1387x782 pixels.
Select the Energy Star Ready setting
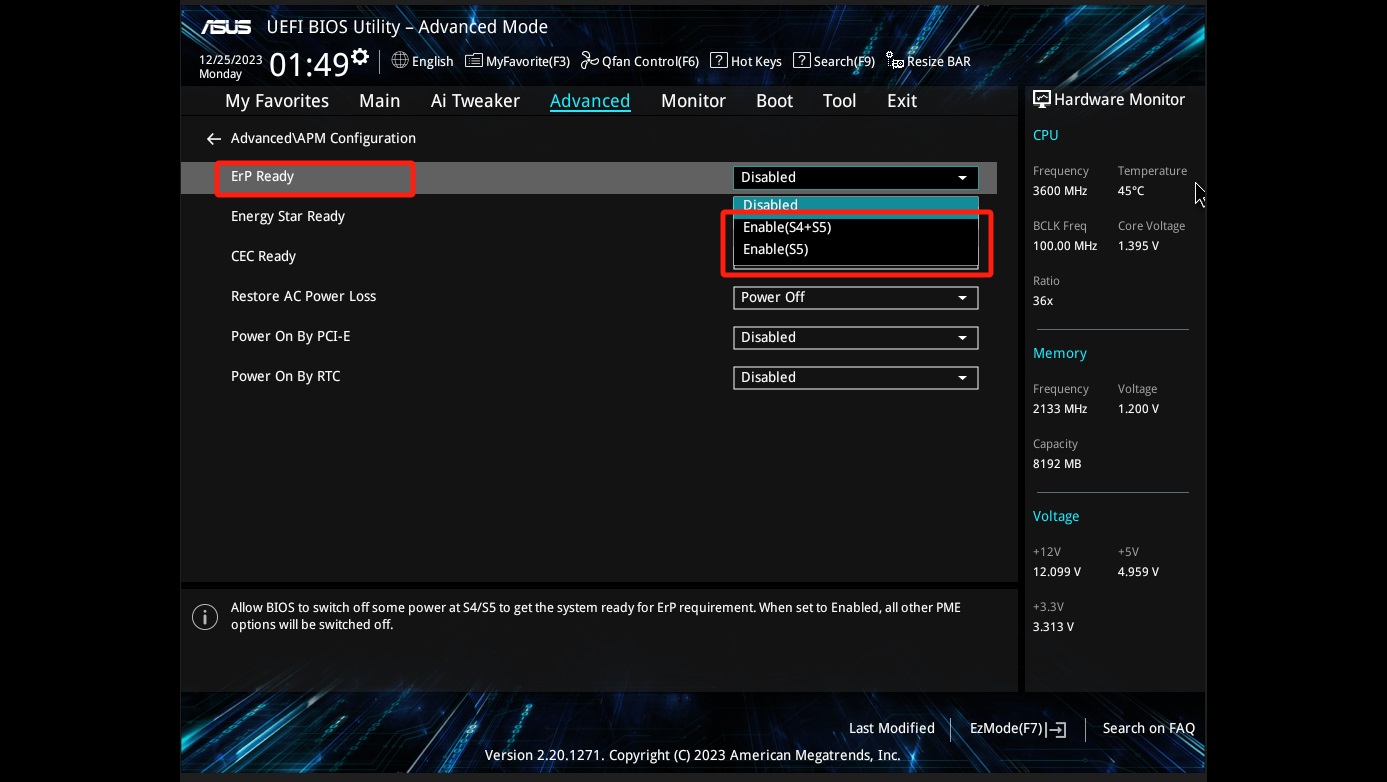(288, 216)
